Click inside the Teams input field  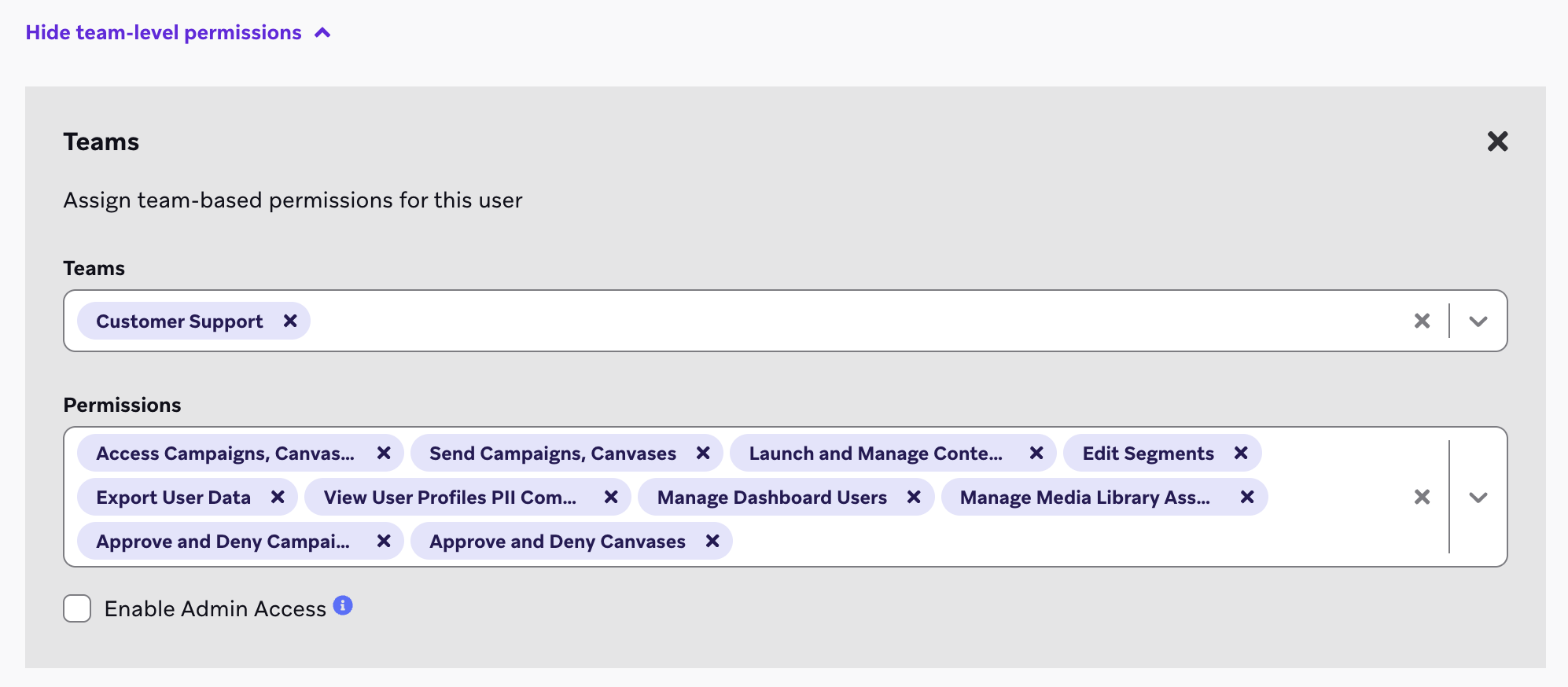point(786,321)
